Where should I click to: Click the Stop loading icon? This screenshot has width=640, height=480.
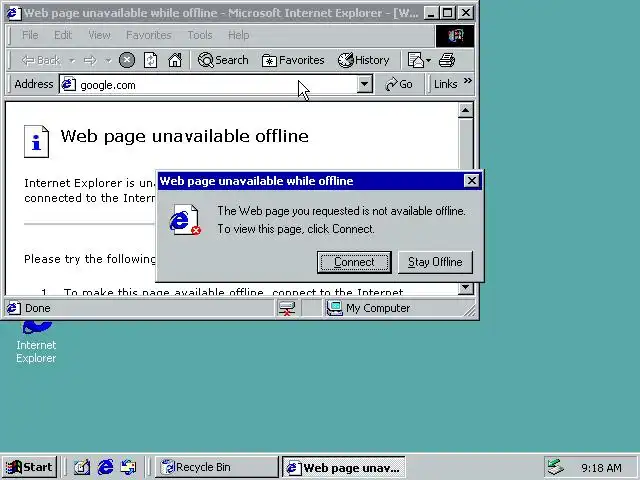(127, 60)
